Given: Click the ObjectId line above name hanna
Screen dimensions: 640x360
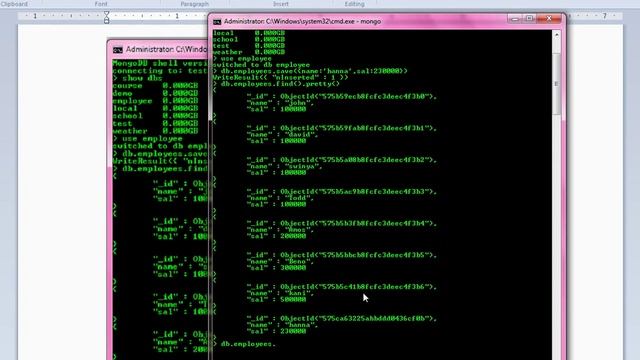Looking at the screenshot, I should [x=342, y=318].
